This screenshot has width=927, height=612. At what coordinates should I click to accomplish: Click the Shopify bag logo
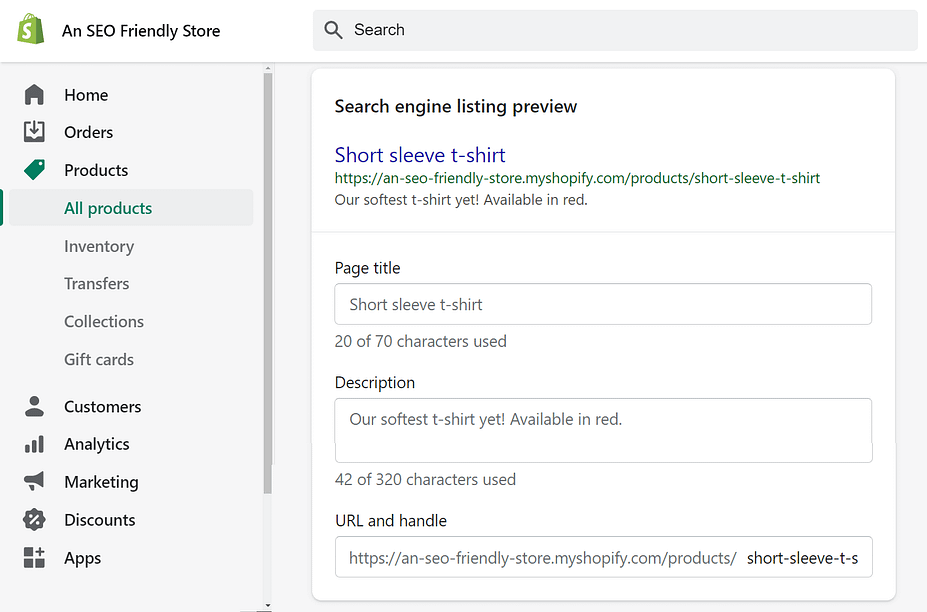click(31, 29)
